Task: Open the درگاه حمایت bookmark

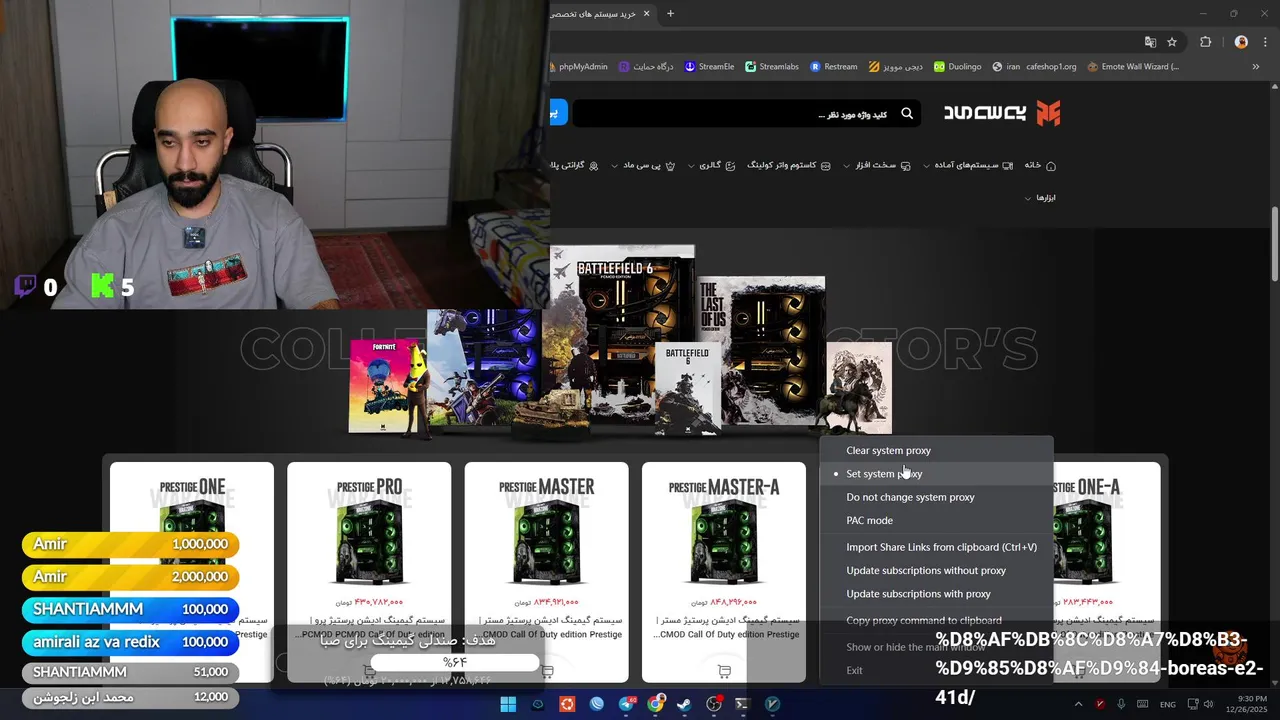Action: tap(646, 67)
